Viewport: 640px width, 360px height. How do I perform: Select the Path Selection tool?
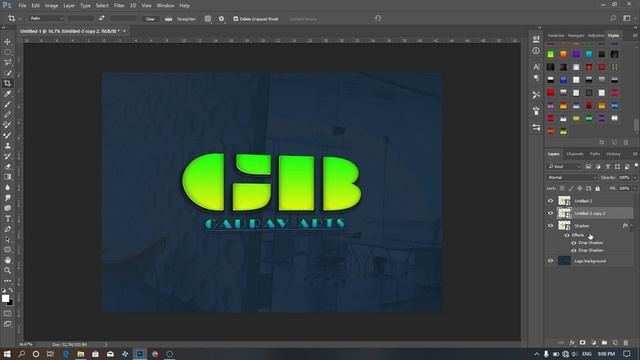pyautogui.click(x=7, y=239)
